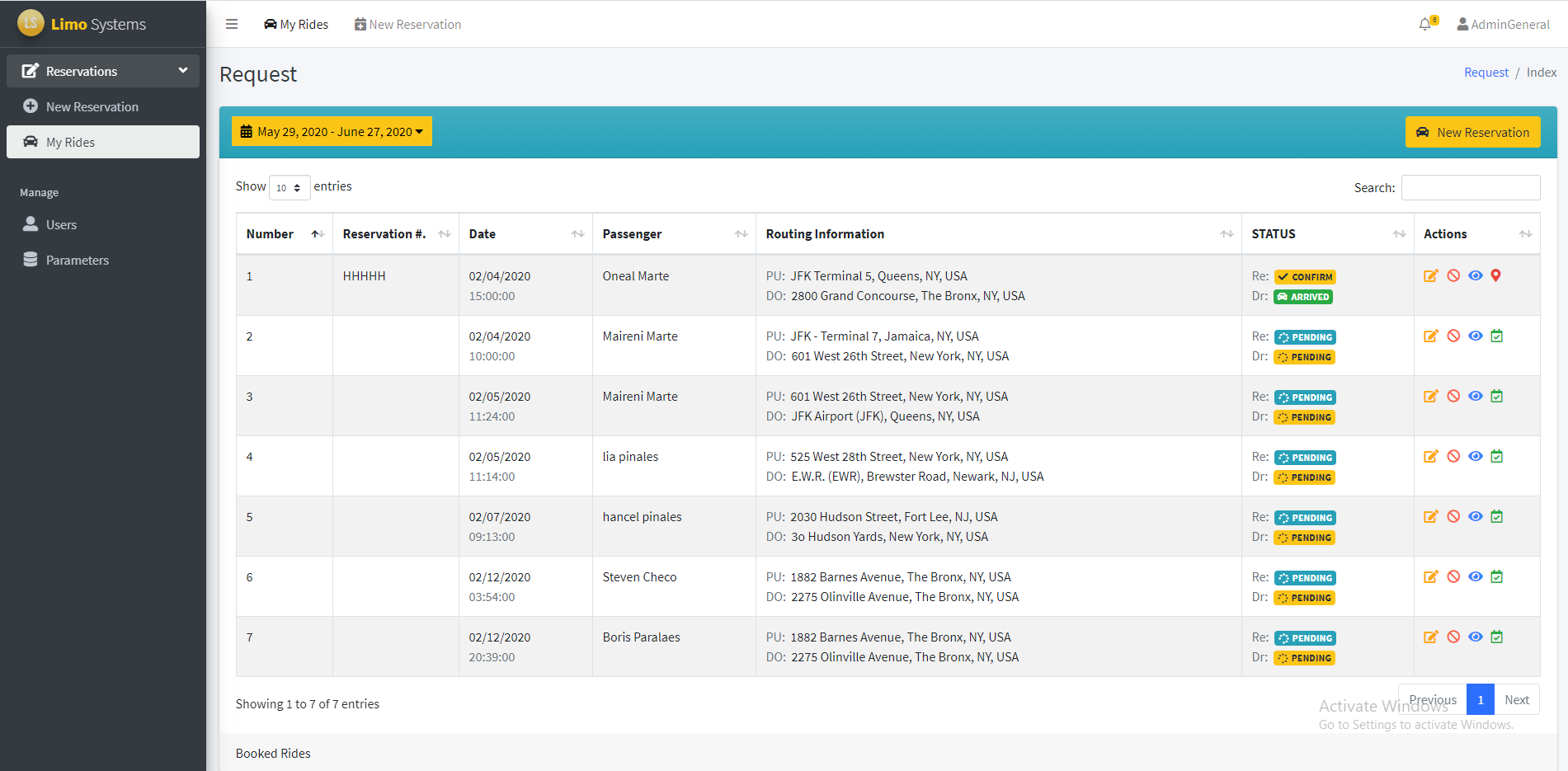Click eye icon for first Maireni Marte ride

click(x=1476, y=336)
